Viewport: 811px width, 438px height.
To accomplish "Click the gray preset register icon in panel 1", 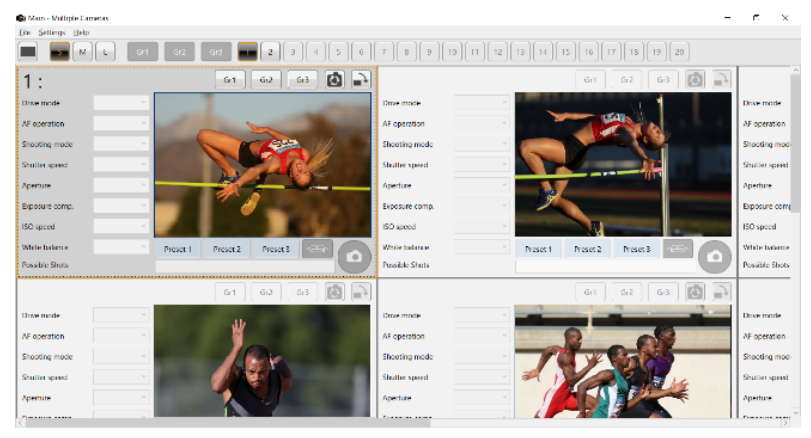I will (x=317, y=249).
